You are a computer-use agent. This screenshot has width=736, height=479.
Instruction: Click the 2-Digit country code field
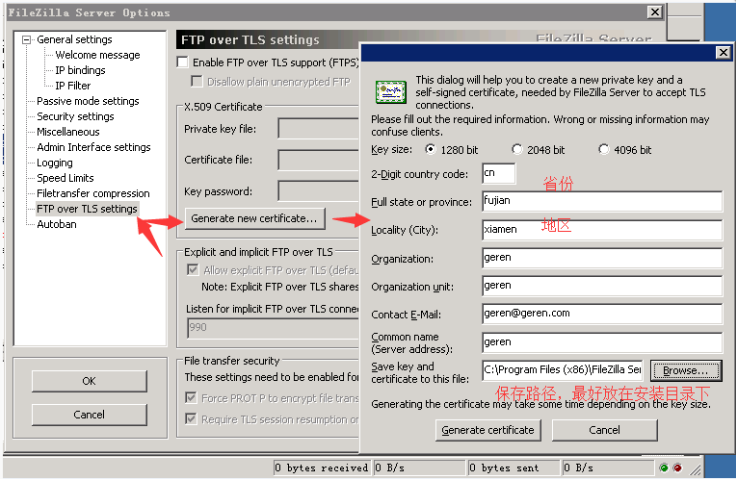tap(498, 173)
